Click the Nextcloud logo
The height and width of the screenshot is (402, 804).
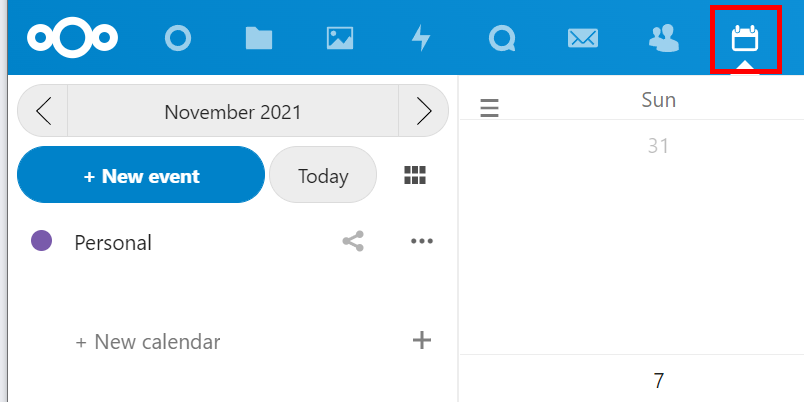73,38
